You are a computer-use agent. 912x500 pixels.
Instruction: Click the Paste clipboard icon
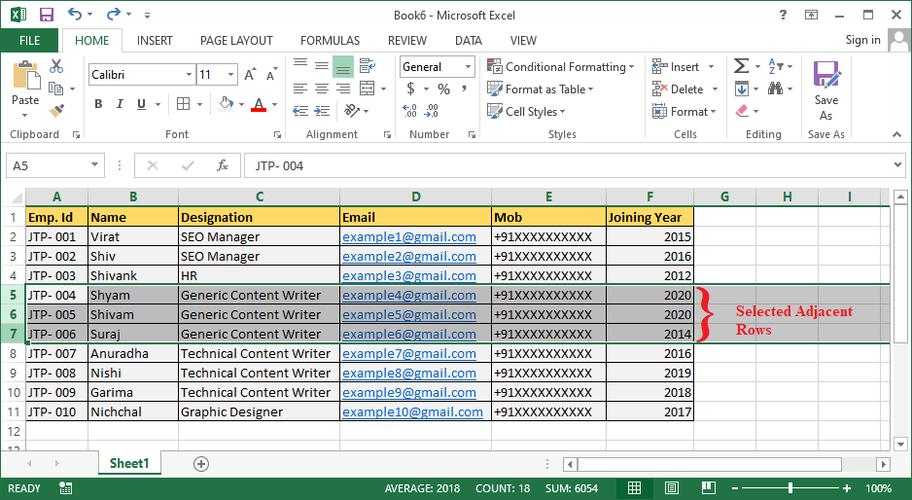click(x=26, y=76)
